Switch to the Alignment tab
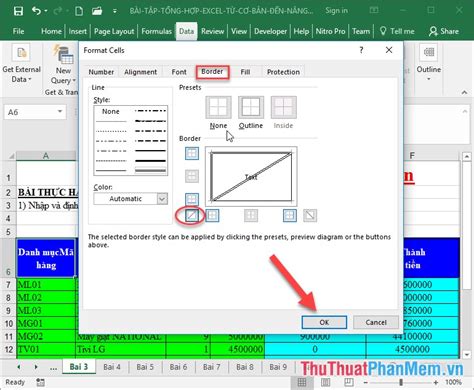This screenshot has width=474, height=390. [140, 72]
